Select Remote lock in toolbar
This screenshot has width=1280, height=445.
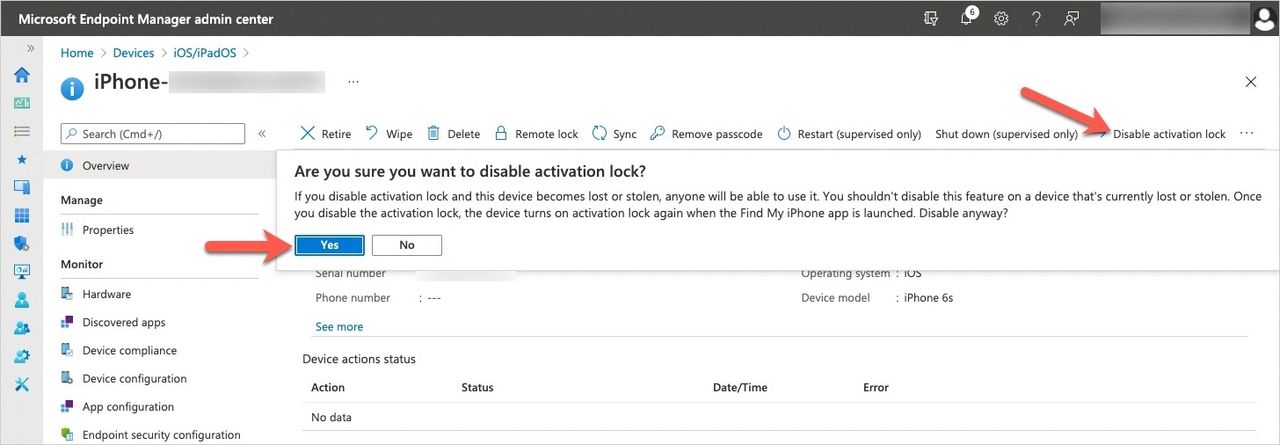click(536, 134)
